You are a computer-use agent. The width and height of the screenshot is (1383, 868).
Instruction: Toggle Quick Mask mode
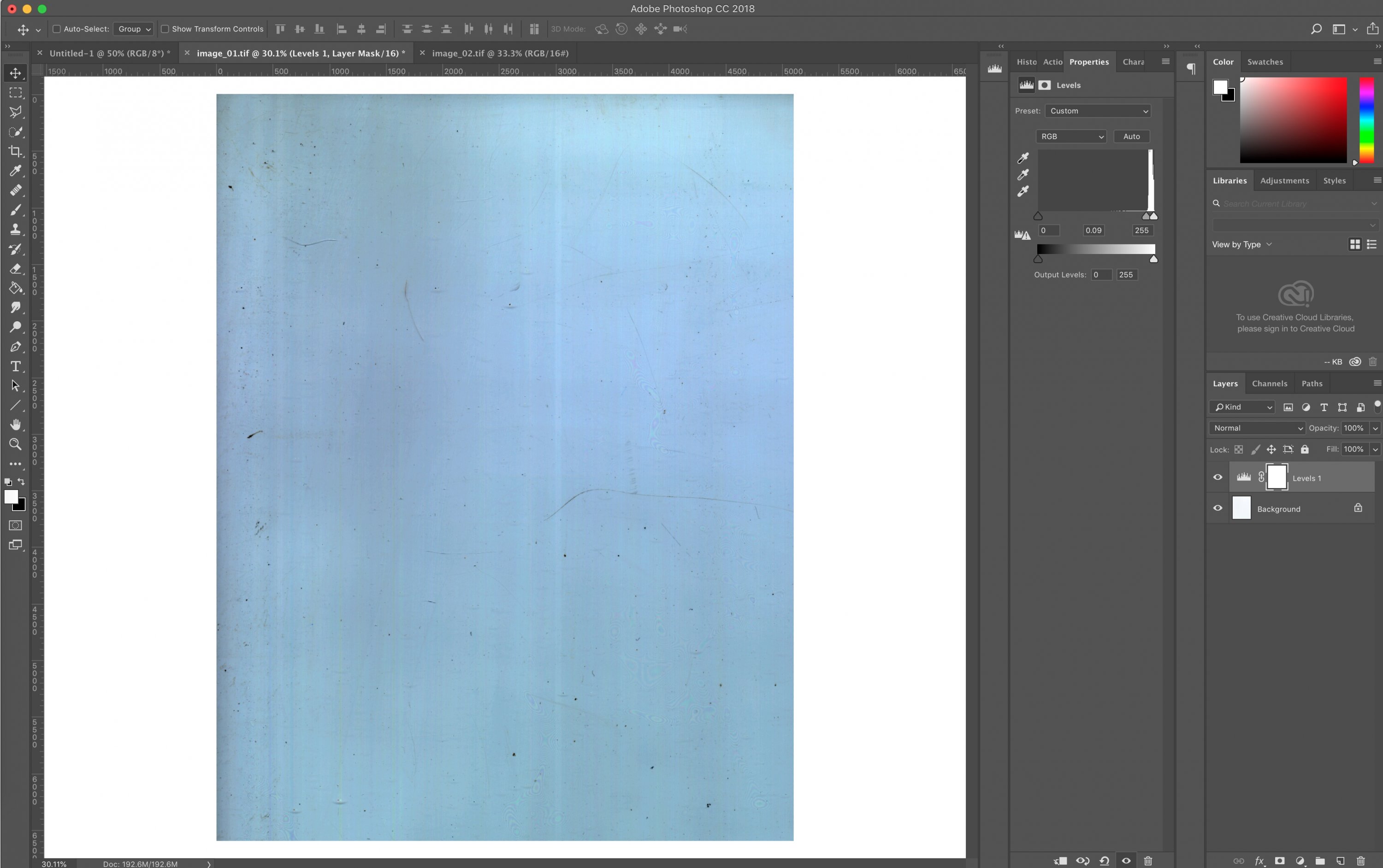16,526
